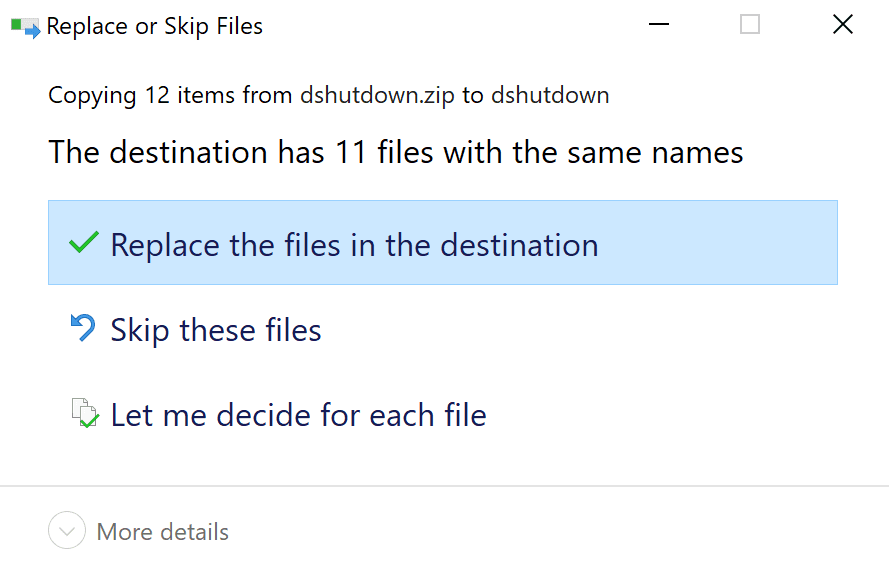This screenshot has width=889, height=570.
Task: Click the dshutdown.zip source name in the message
Action: pyautogui.click(x=377, y=96)
